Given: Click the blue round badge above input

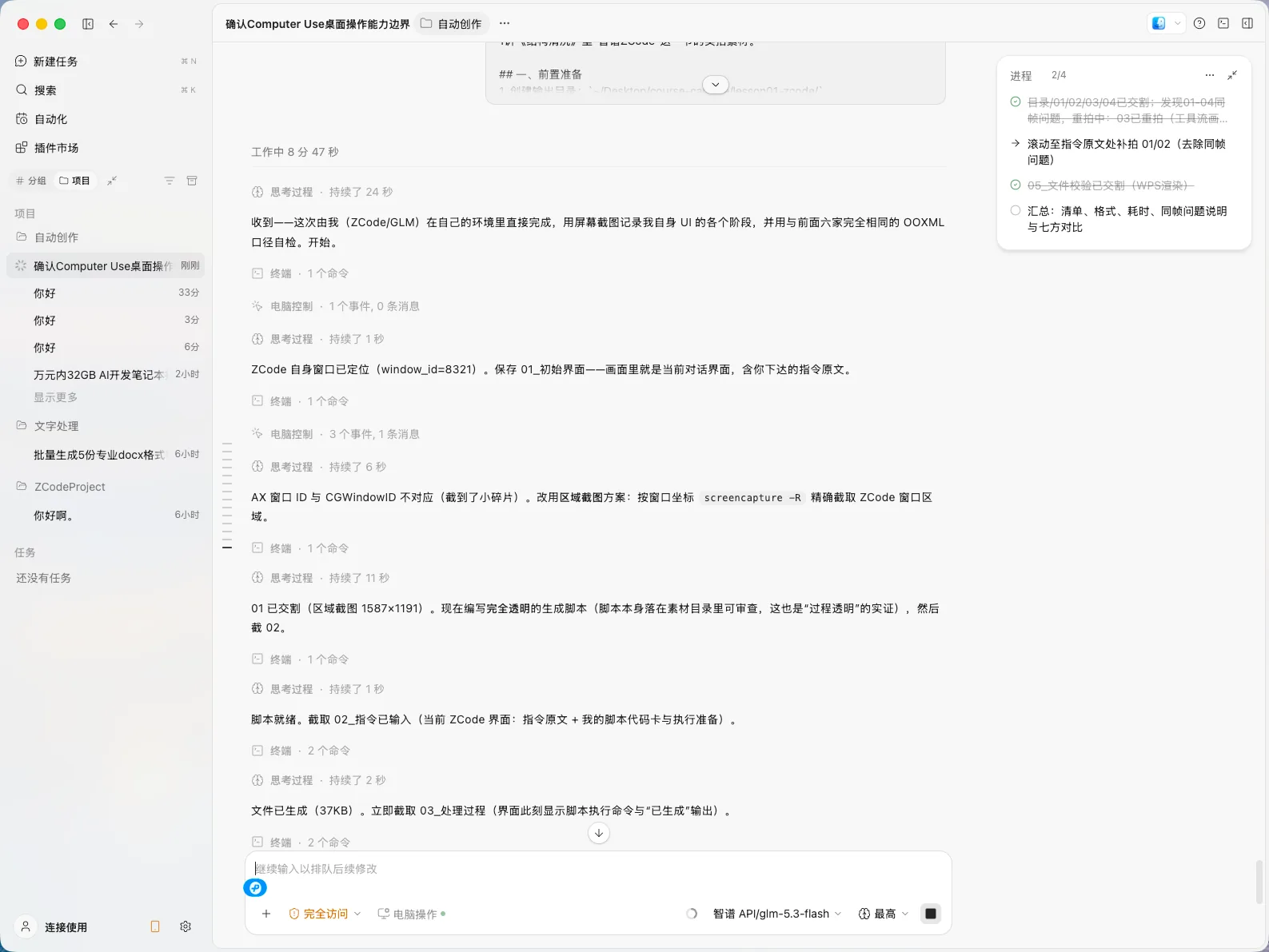Looking at the screenshot, I should tap(255, 888).
